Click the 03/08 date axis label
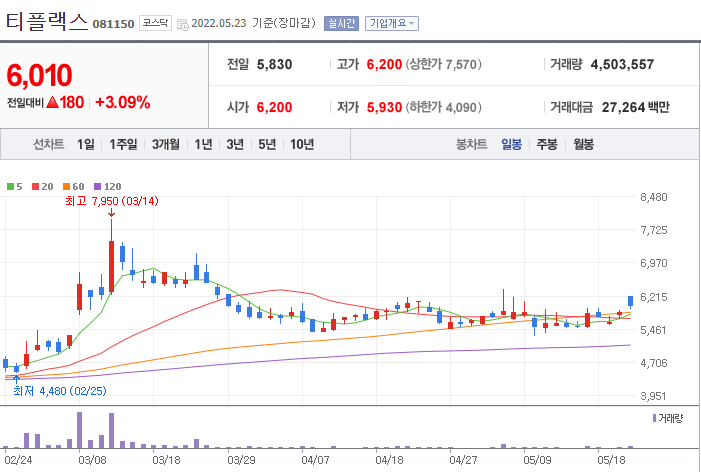The width and height of the screenshot is (701, 472). (x=92, y=460)
